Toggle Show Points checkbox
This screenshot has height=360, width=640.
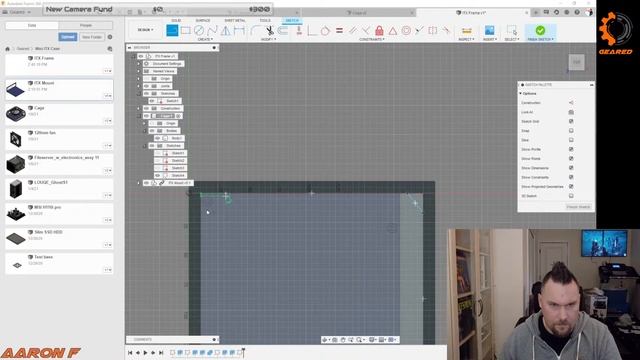point(571,158)
